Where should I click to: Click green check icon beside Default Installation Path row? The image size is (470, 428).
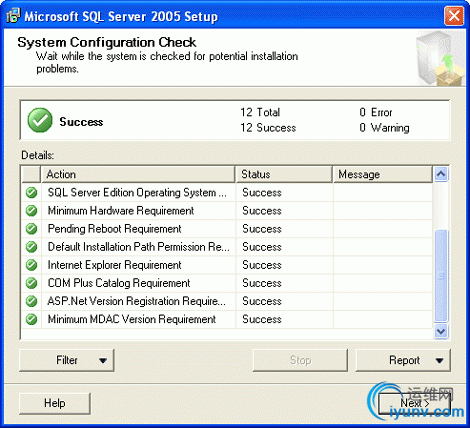(x=31, y=247)
